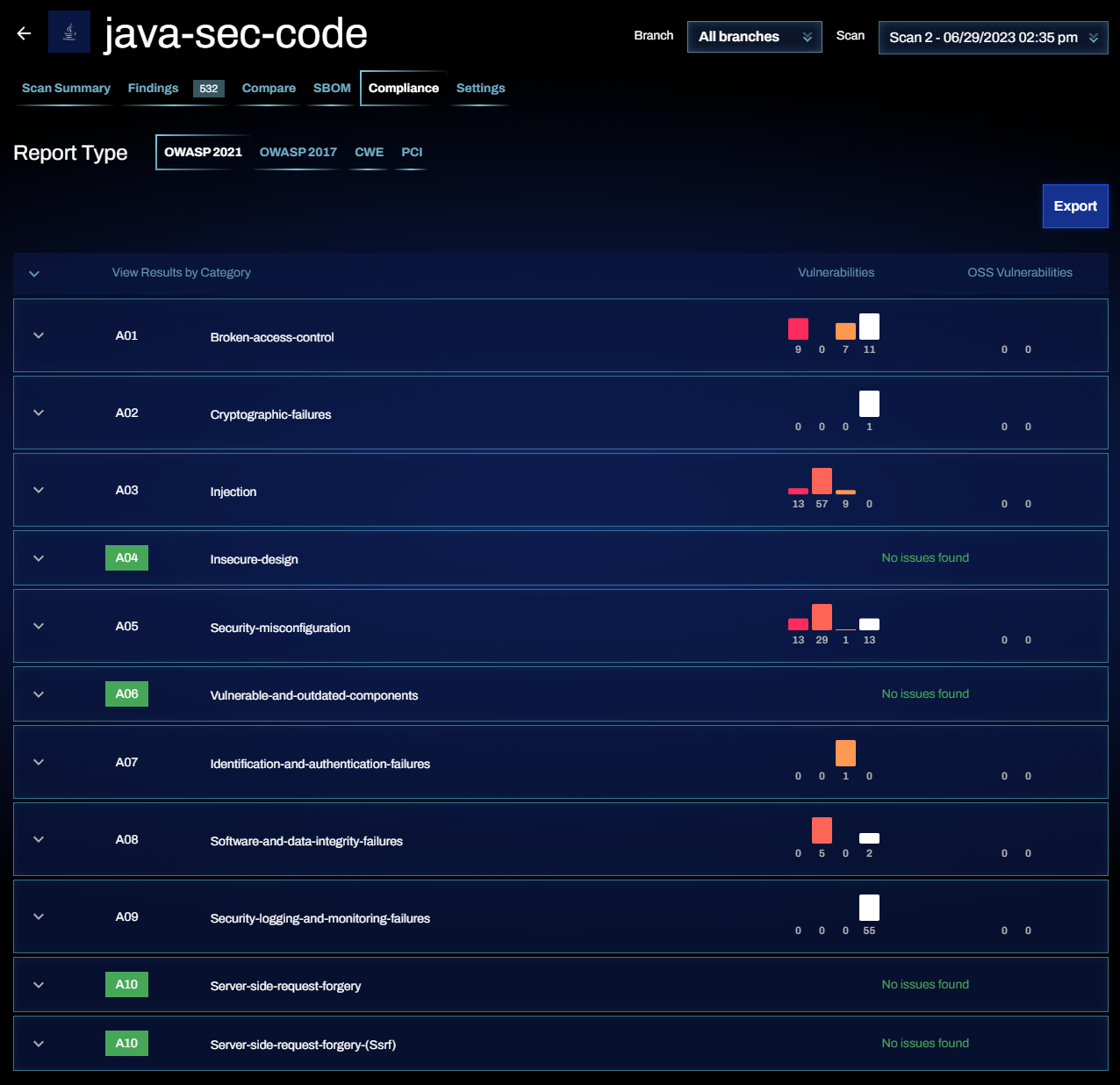This screenshot has width=1120, height=1085.
Task: Click the Vulnerable-and-outdated-components category name
Action: [x=314, y=695]
